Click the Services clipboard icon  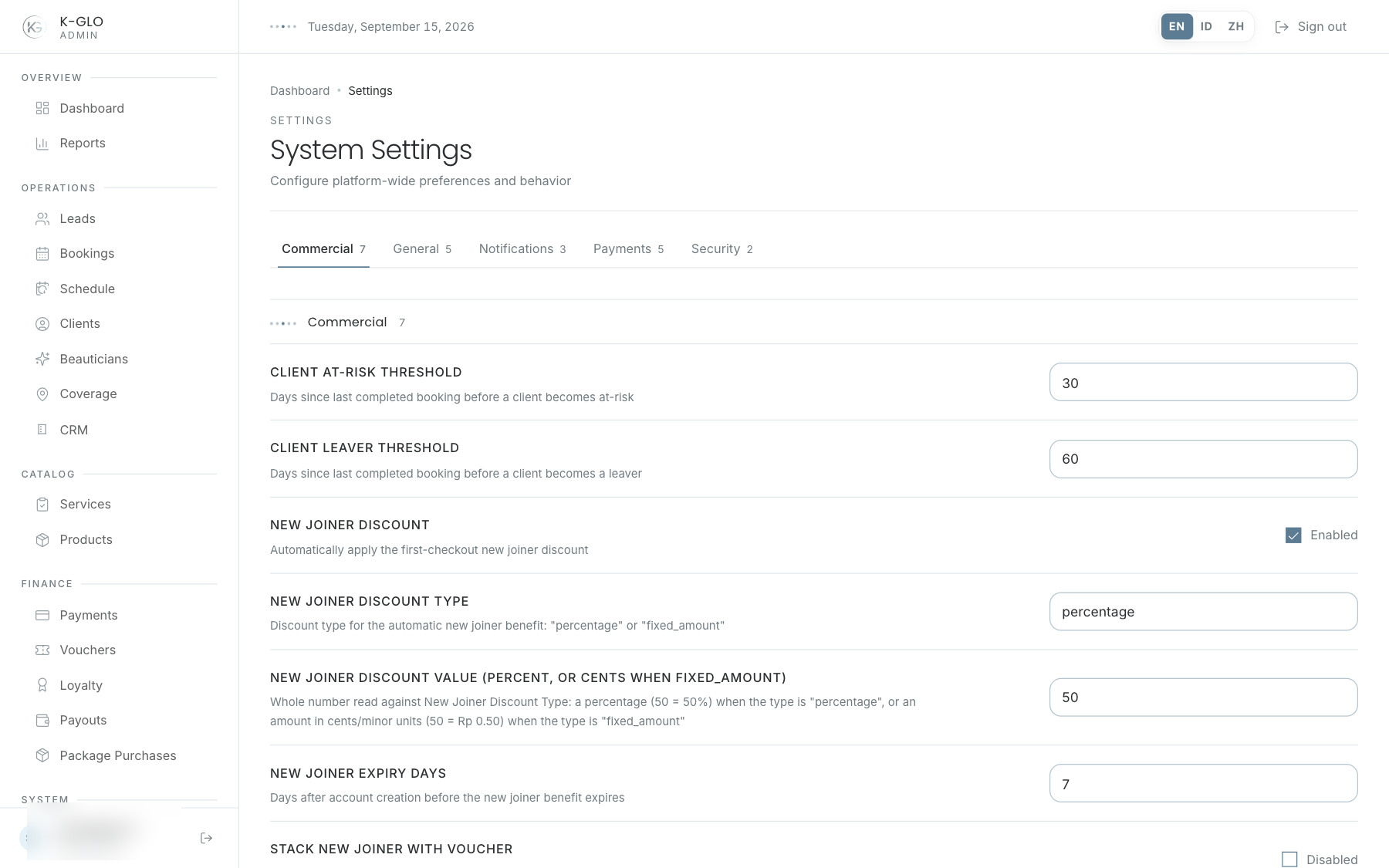[42, 505]
